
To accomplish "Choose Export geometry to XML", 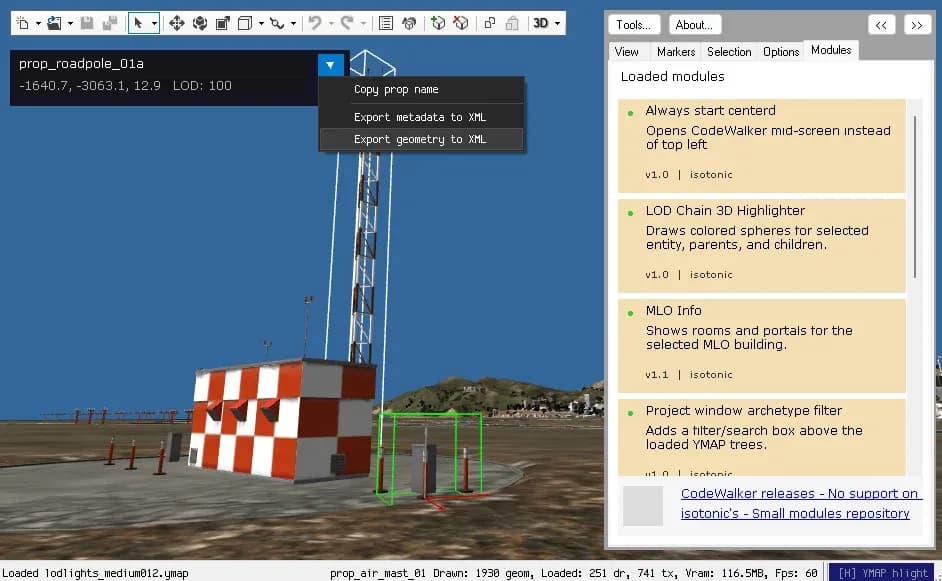I will [x=420, y=139].
